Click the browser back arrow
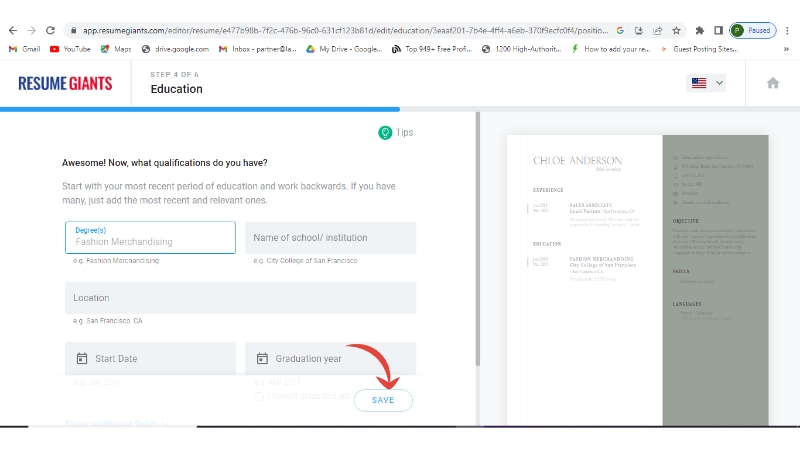 coord(11,31)
